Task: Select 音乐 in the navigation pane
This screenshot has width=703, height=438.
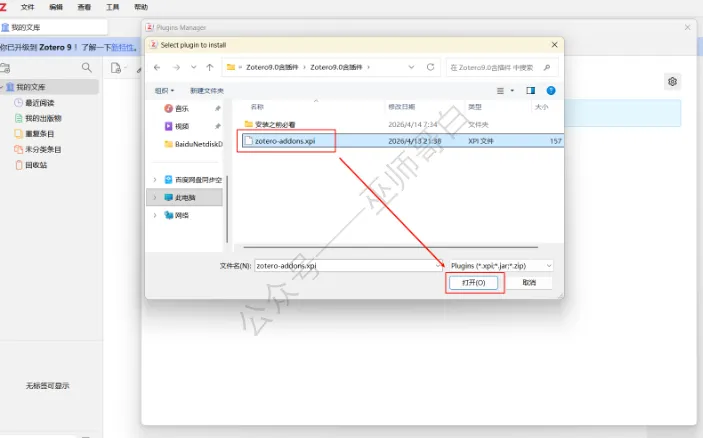Action: 182,108
